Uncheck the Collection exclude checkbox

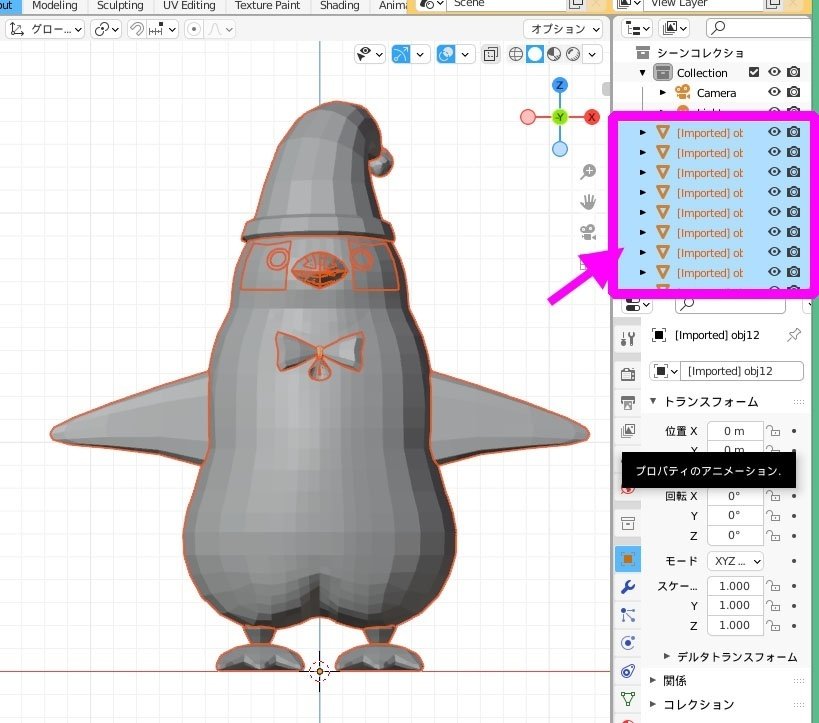pyautogui.click(x=754, y=72)
